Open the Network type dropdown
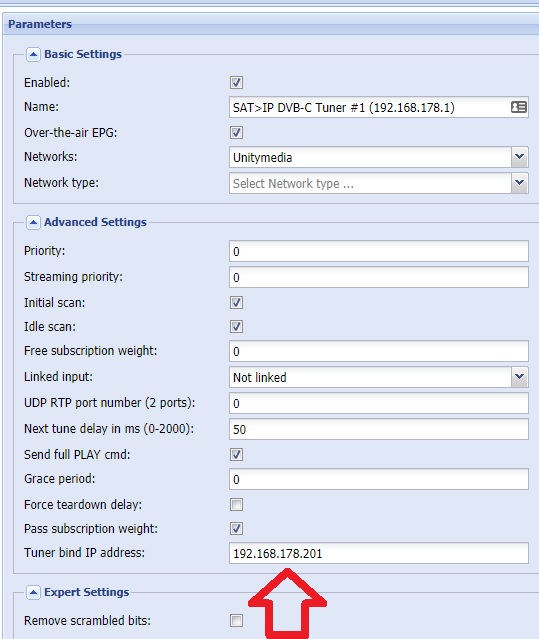Screen dimensions: 539x639 point(519,183)
